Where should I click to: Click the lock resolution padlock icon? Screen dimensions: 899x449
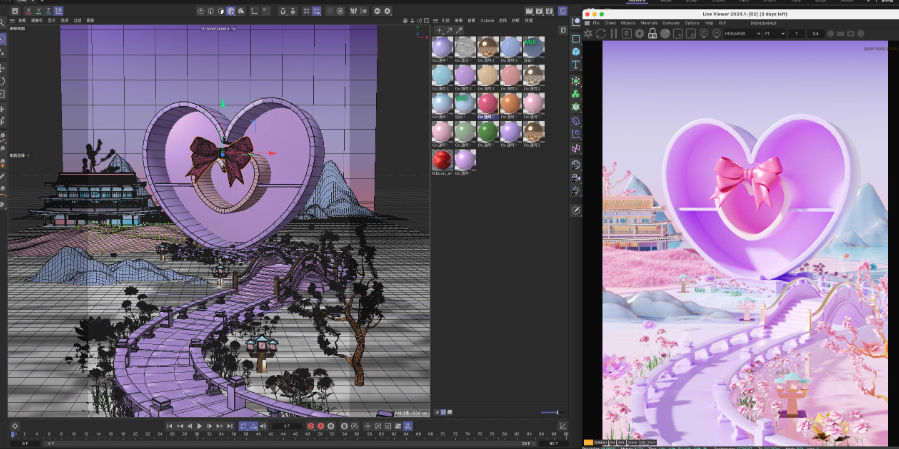click(652, 33)
